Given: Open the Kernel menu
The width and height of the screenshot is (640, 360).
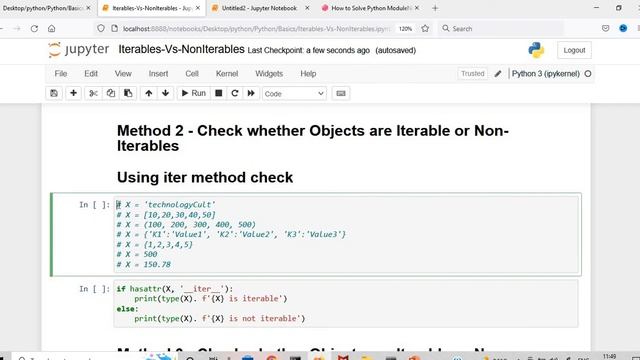Looking at the screenshot, I should pyautogui.click(x=227, y=73).
